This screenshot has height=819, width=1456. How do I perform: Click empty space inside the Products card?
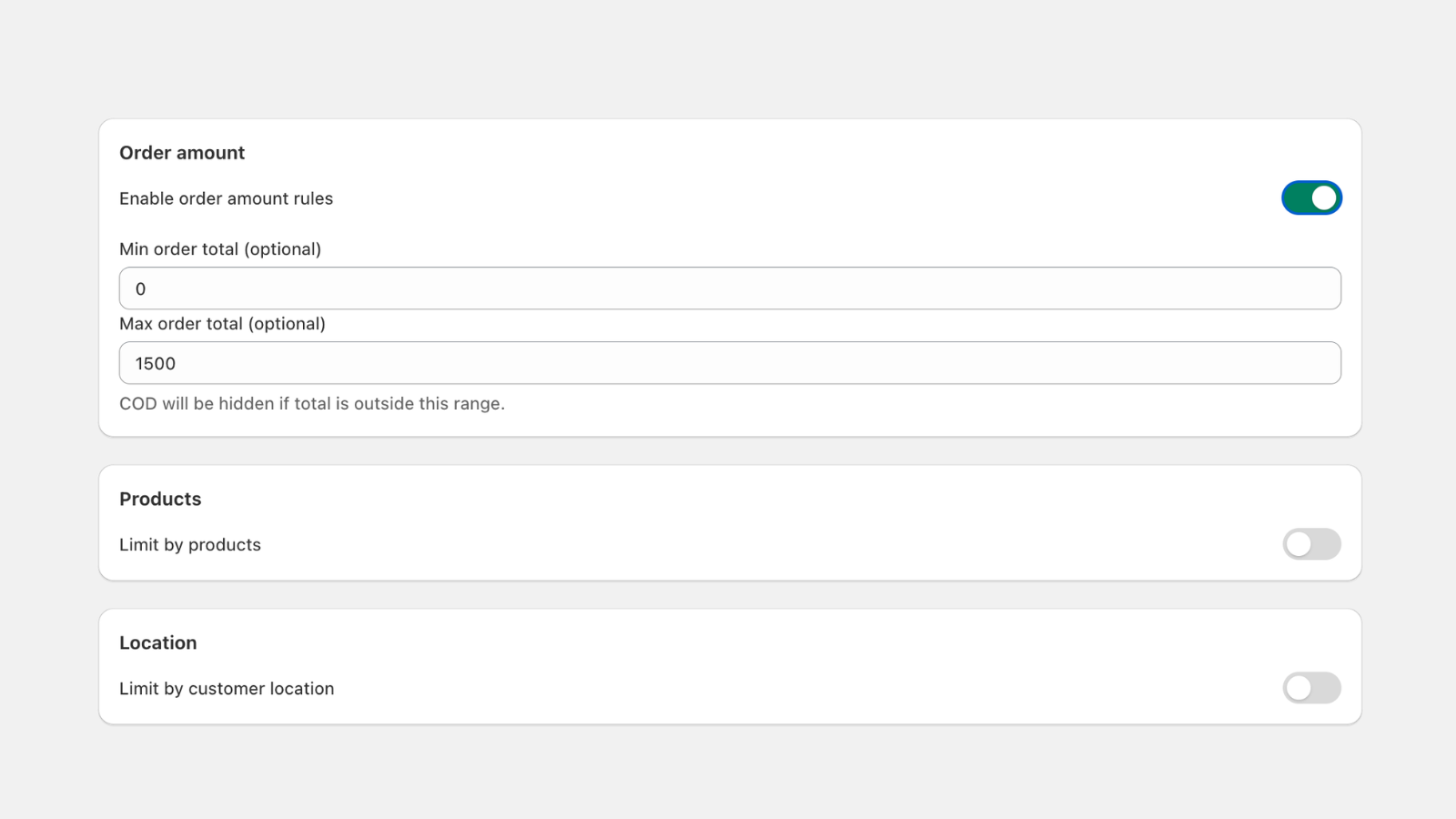click(728, 510)
